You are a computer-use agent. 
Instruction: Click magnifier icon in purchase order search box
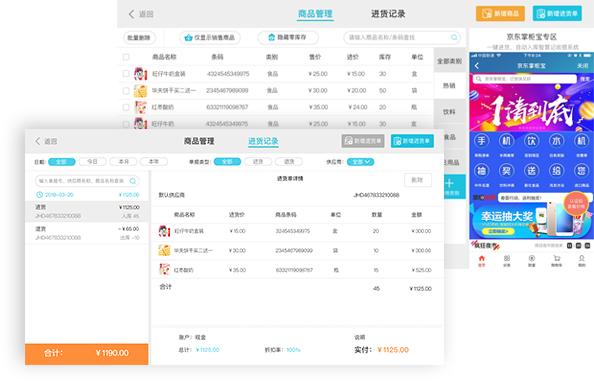(133, 181)
